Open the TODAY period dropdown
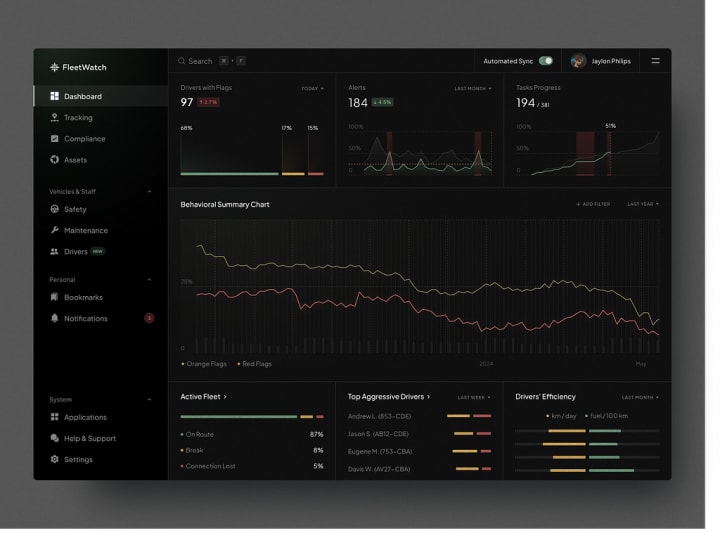 click(x=313, y=89)
